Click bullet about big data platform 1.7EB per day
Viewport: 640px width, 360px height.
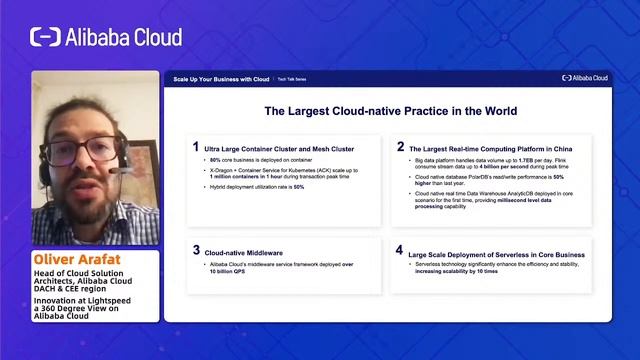pos(491,164)
